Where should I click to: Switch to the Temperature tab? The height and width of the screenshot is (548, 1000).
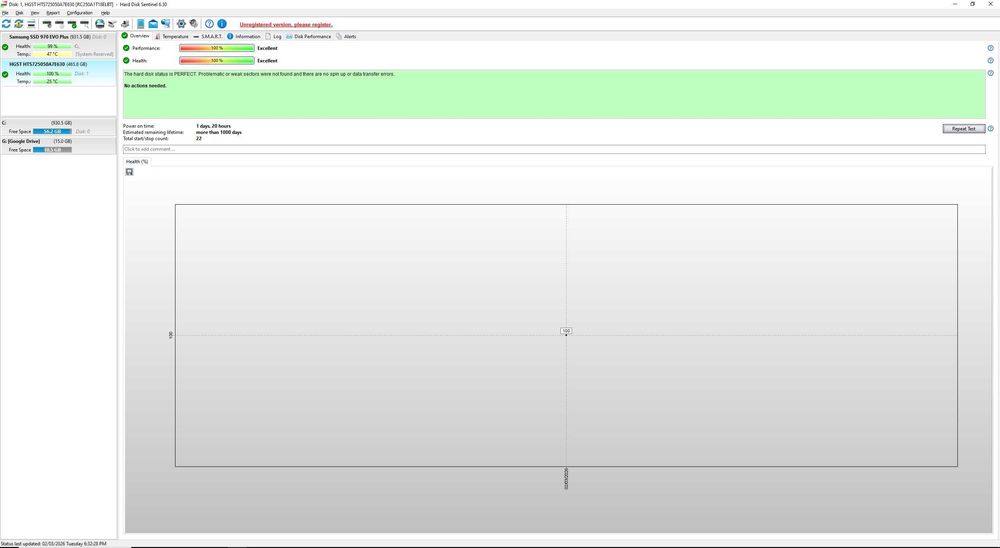(x=172, y=36)
